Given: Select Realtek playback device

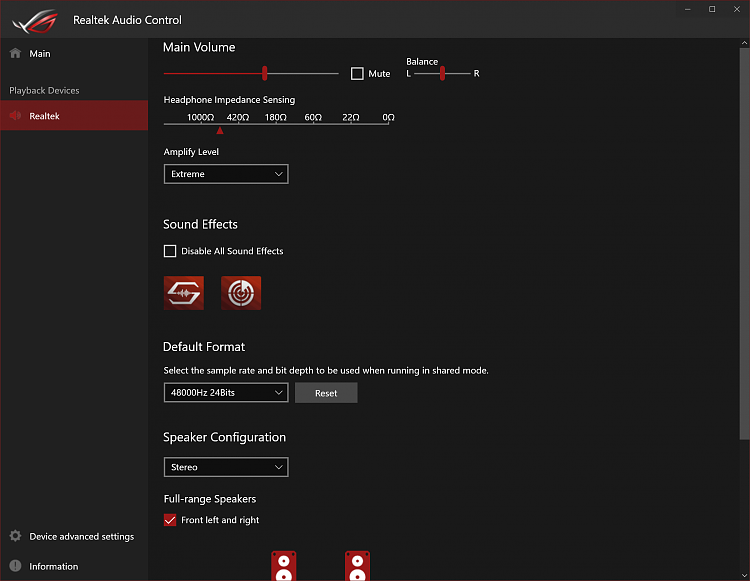Looking at the screenshot, I should click(74, 116).
